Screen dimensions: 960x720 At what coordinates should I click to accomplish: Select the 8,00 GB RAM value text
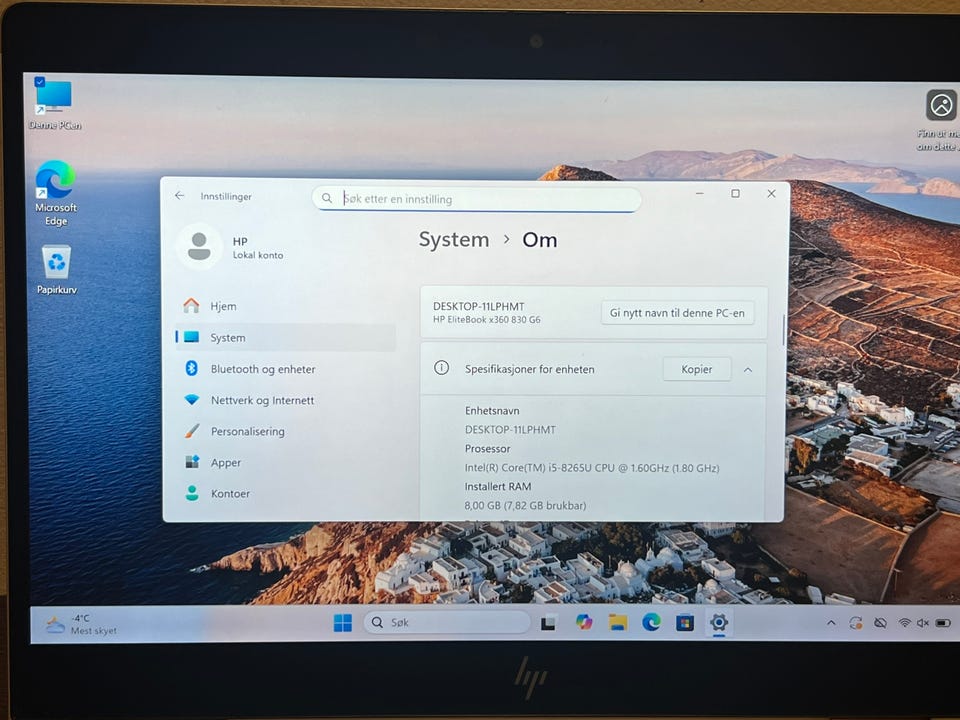pos(525,506)
